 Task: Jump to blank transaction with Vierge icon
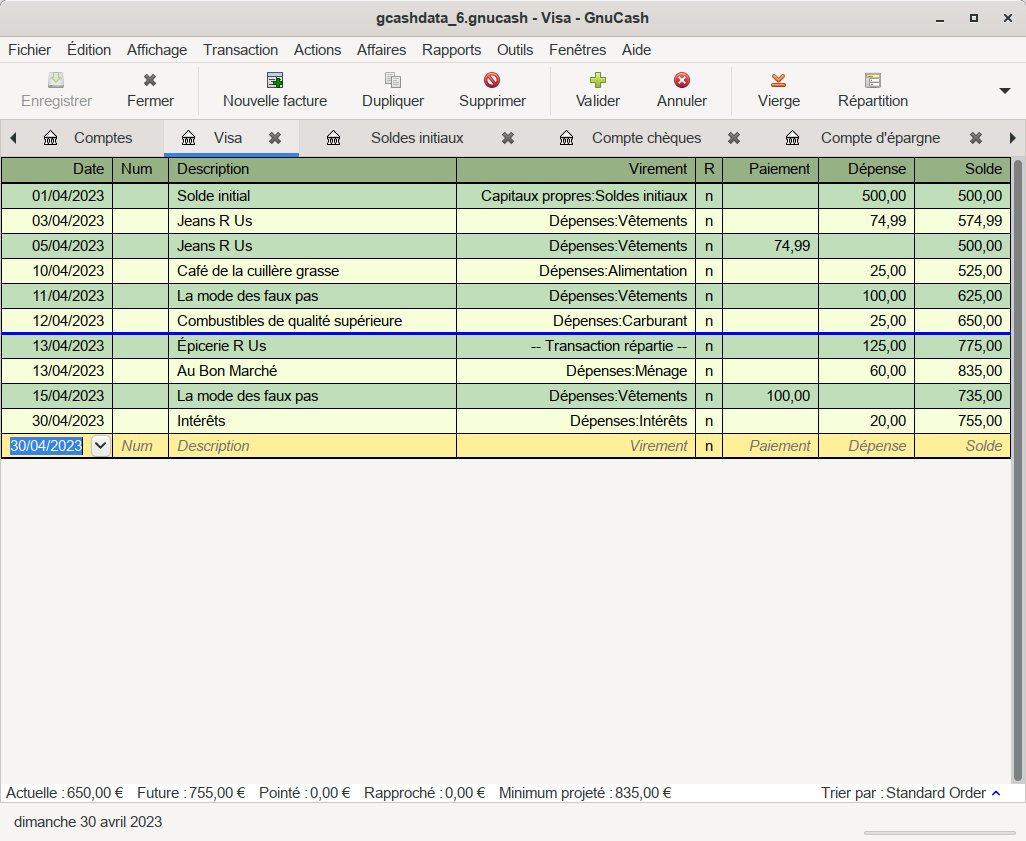coord(779,80)
